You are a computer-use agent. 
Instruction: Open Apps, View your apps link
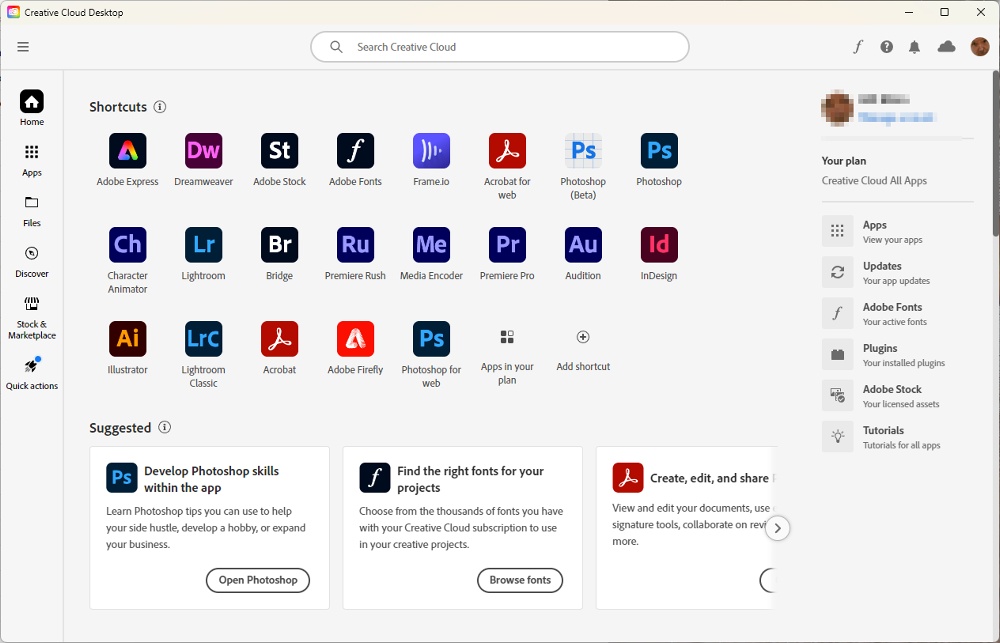click(x=897, y=232)
